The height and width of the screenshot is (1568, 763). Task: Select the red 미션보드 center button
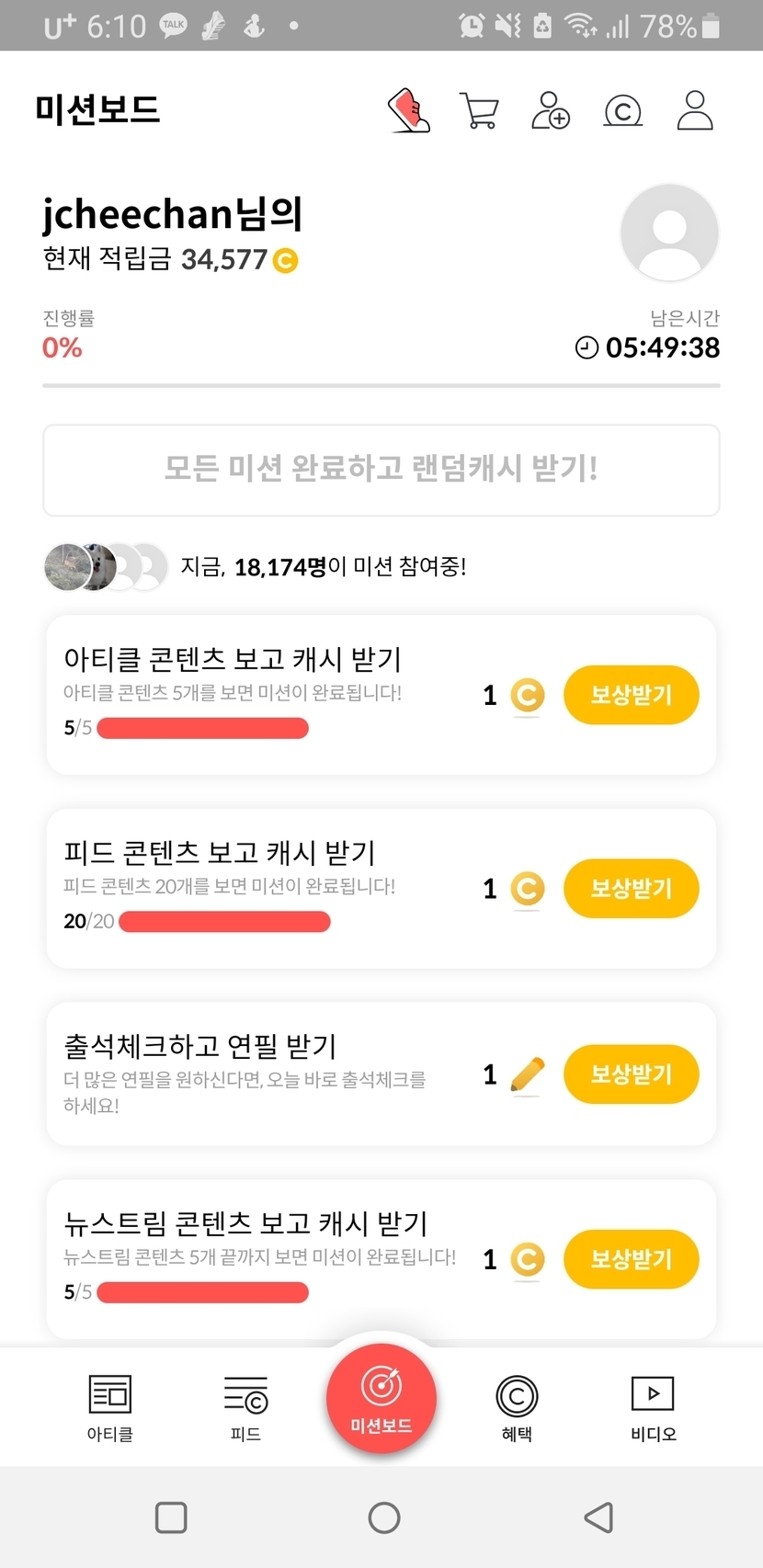click(381, 1397)
